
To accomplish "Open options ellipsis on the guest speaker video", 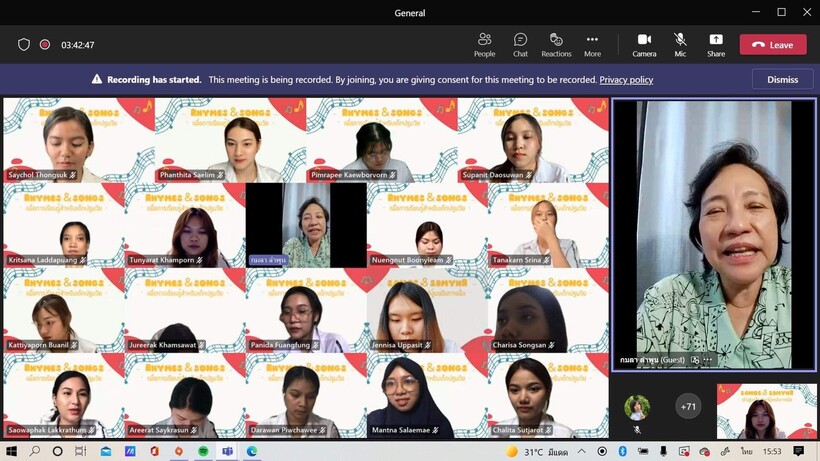I will 708,360.
